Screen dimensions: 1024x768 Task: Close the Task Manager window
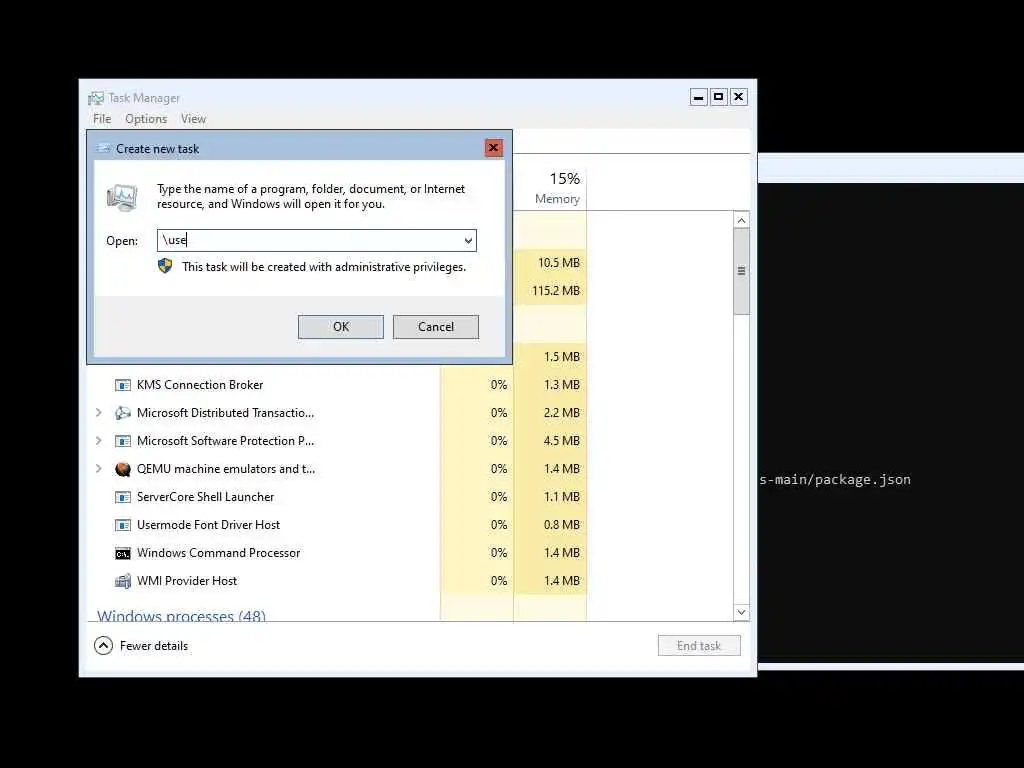tap(739, 97)
